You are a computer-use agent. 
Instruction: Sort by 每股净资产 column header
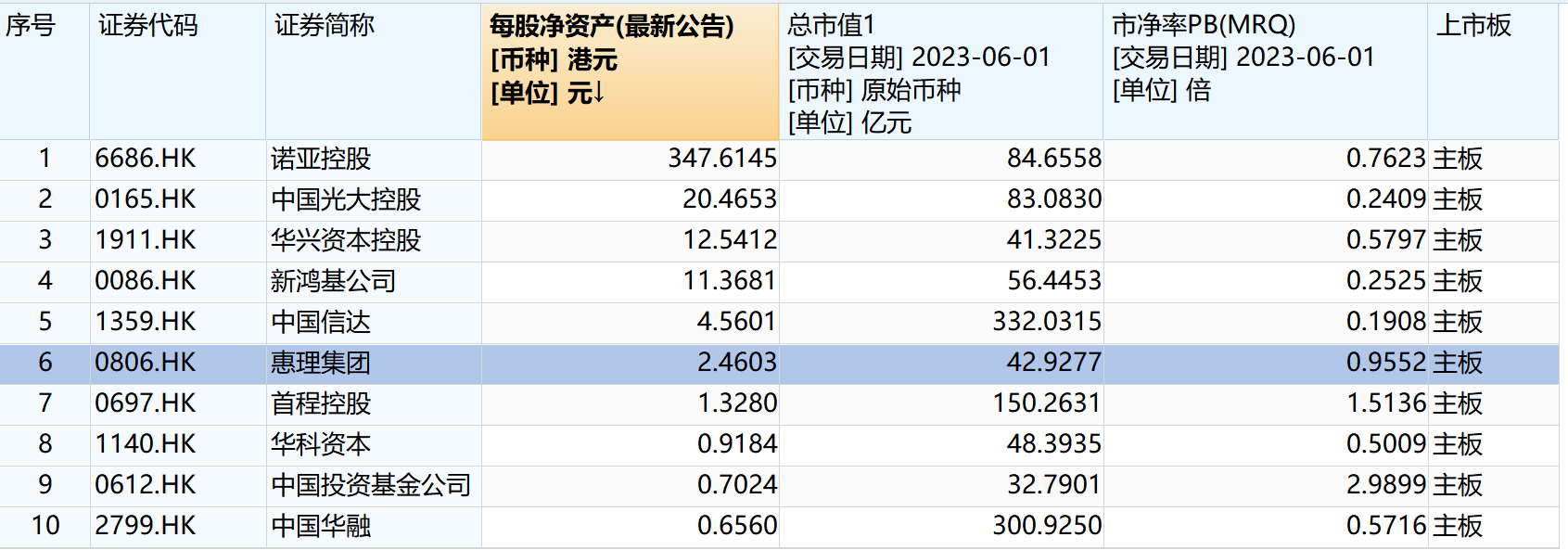click(x=630, y=72)
